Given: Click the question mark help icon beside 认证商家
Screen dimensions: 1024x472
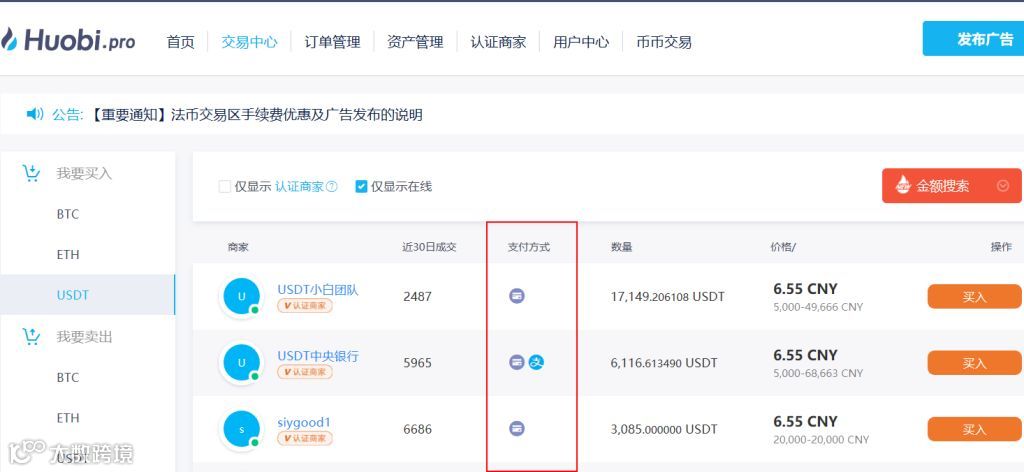Looking at the screenshot, I should 332,187.
